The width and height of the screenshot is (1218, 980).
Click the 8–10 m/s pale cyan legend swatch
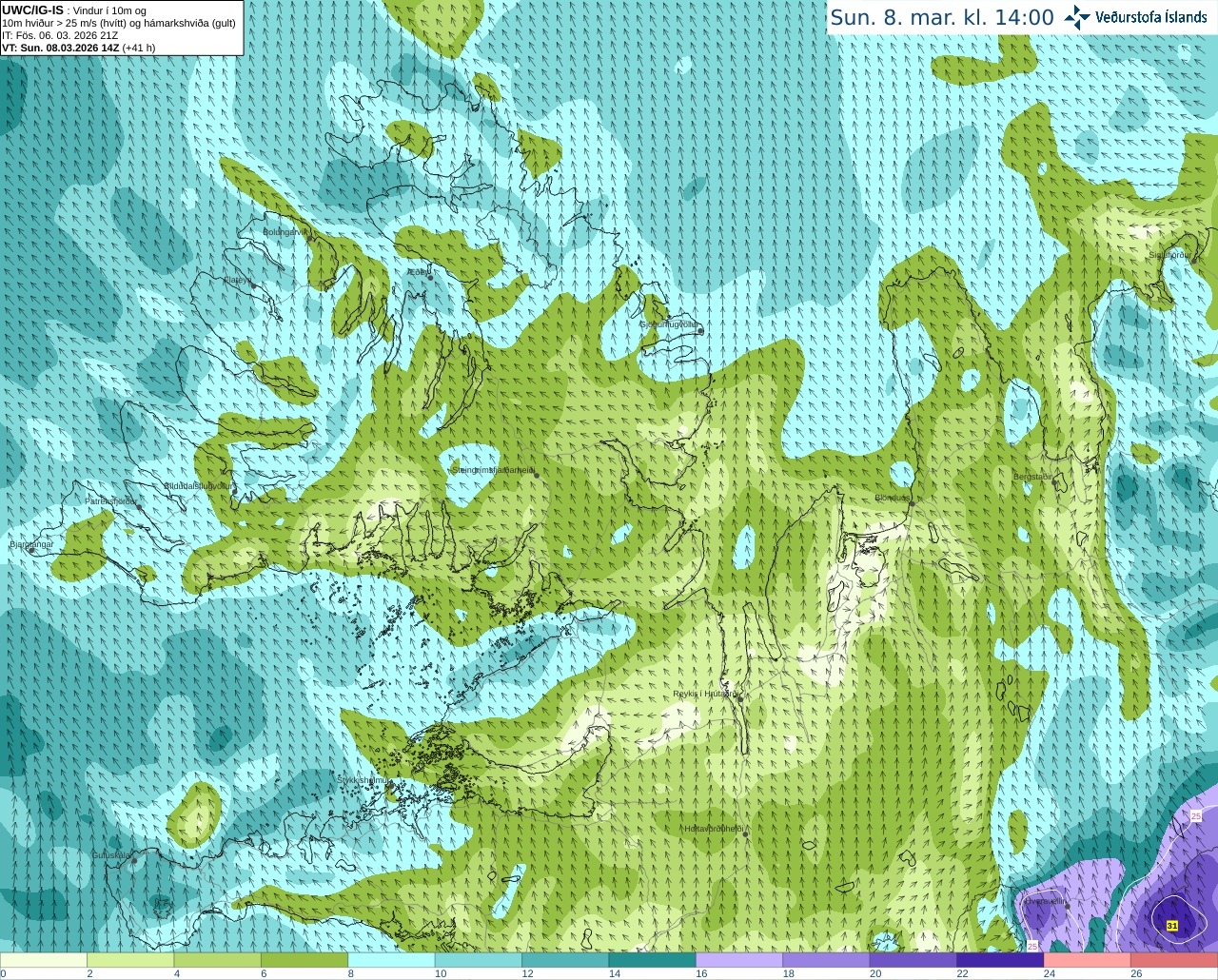point(392,960)
